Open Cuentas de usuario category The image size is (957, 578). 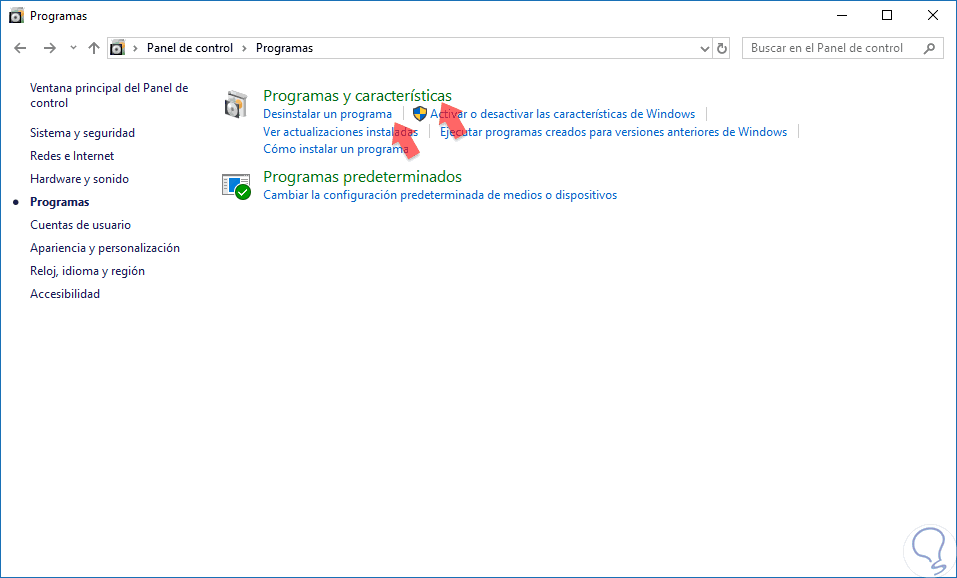tap(81, 225)
